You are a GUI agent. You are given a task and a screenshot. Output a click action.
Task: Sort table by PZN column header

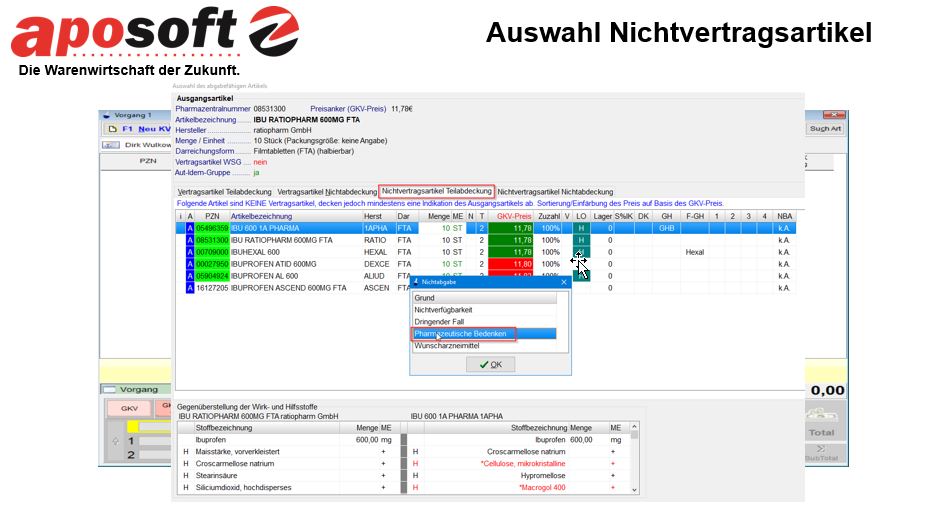click(x=212, y=216)
